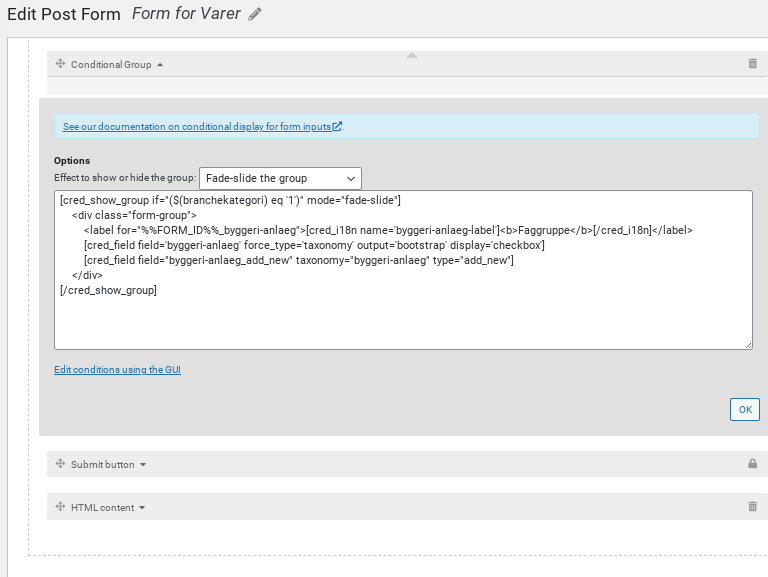Click the move handle of HTML content row

(x=60, y=506)
